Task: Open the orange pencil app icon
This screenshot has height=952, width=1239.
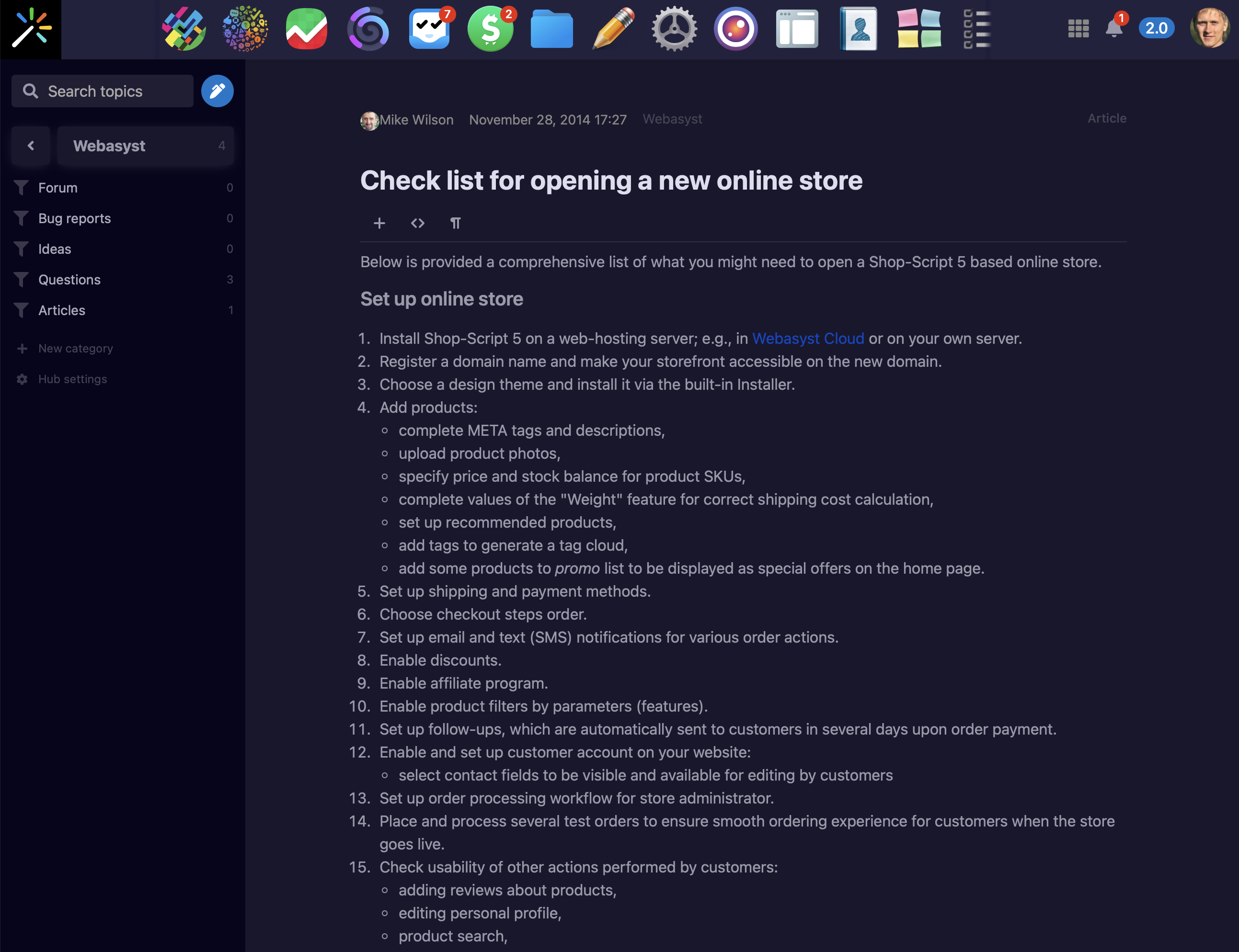Action: tap(613, 28)
